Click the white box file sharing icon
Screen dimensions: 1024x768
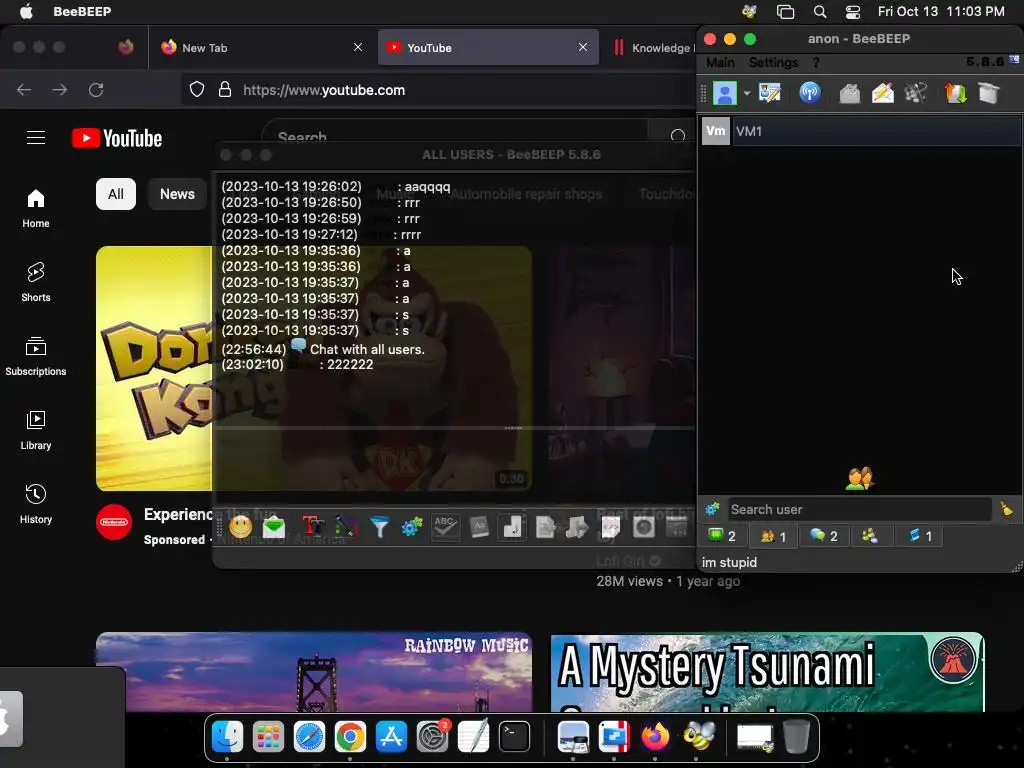(989, 93)
